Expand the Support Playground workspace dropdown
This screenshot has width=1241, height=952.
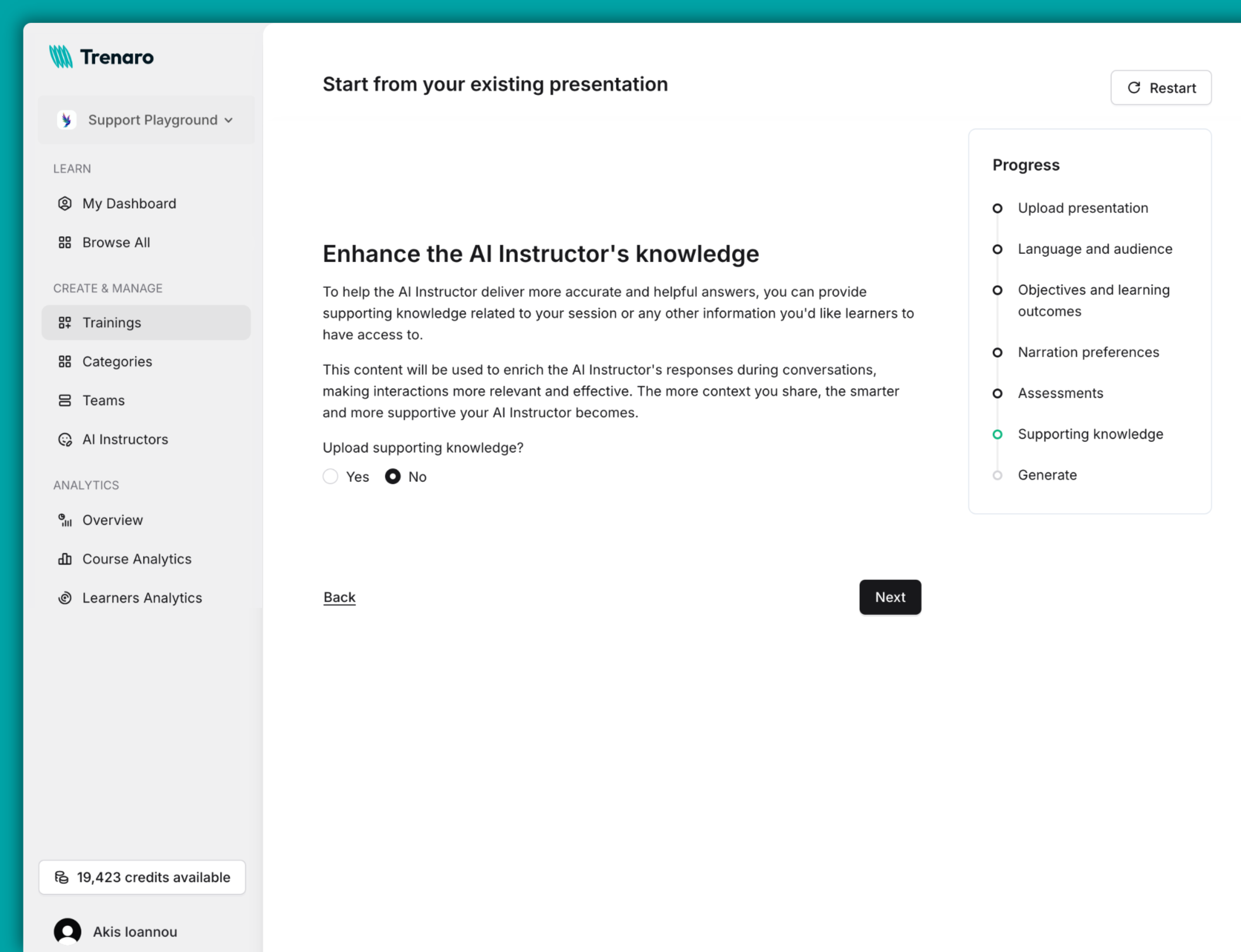(x=147, y=120)
